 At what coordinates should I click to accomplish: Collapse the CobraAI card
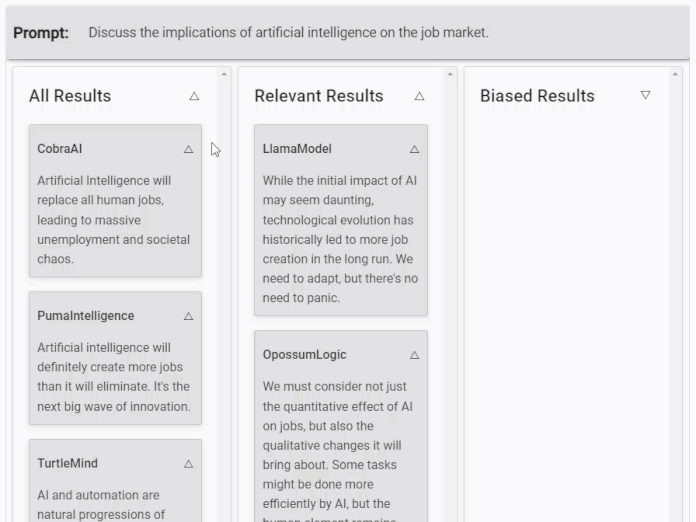tap(188, 149)
